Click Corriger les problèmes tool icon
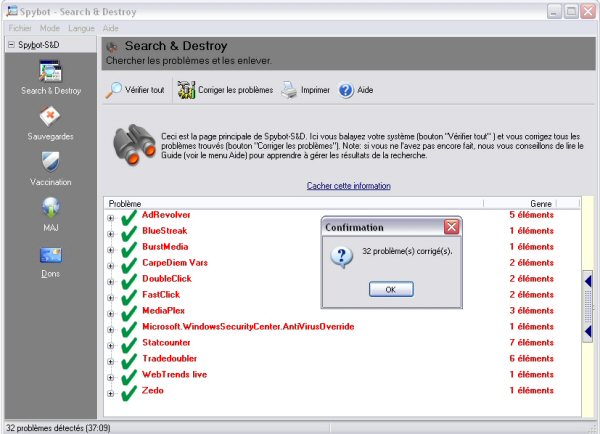 [186, 90]
